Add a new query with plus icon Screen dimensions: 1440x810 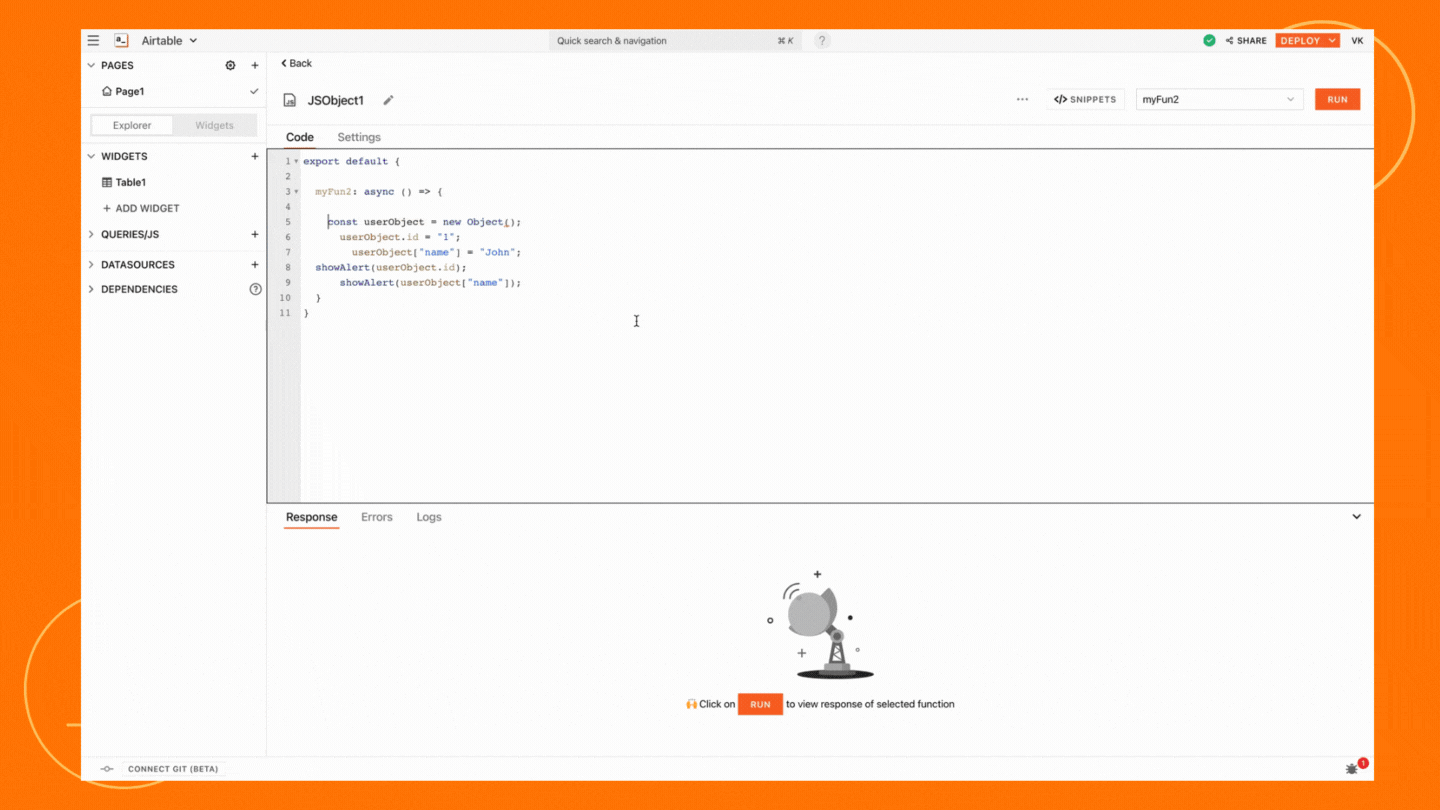pos(255,234)
